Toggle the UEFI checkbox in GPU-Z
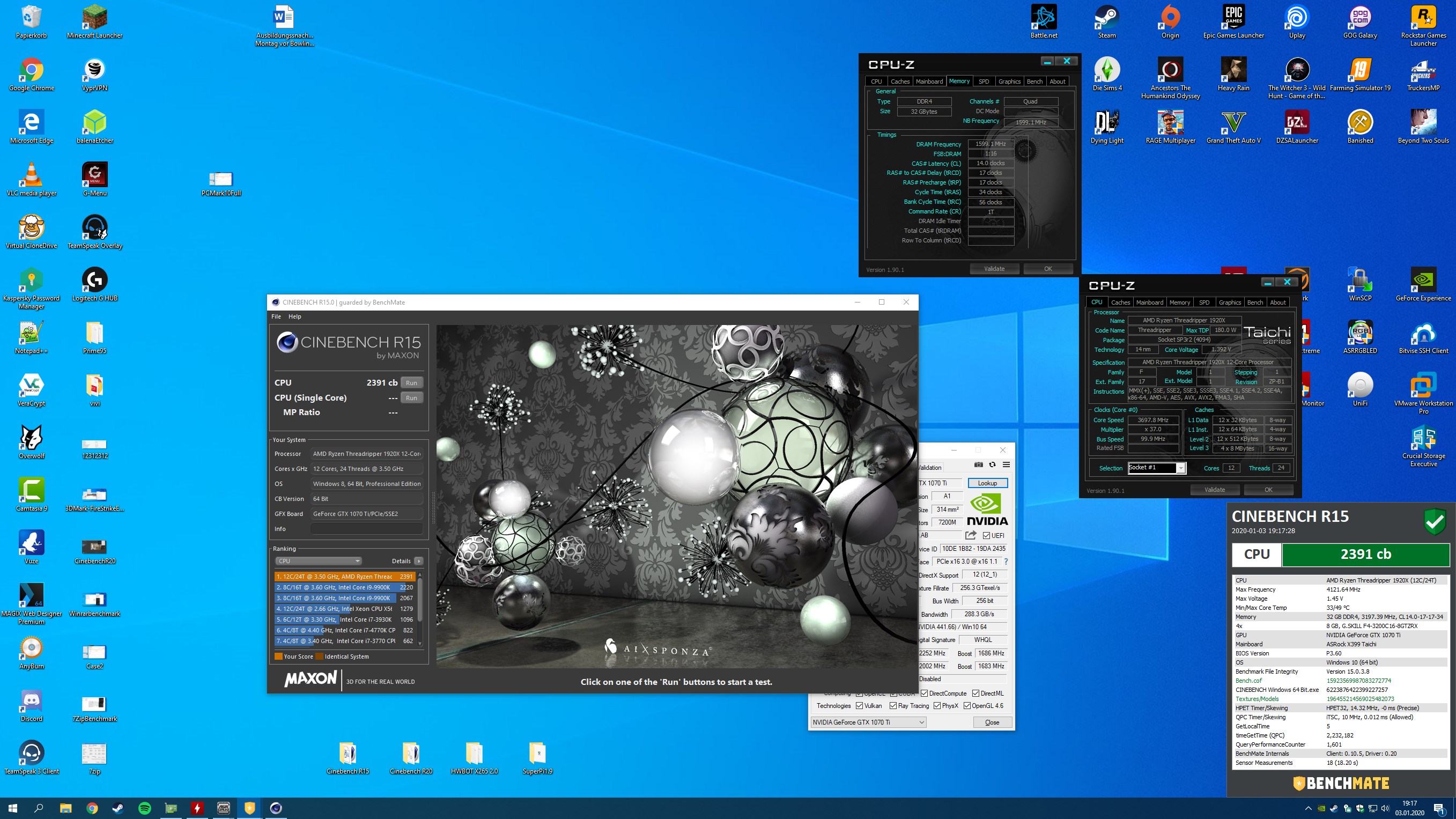 (986, 535)
